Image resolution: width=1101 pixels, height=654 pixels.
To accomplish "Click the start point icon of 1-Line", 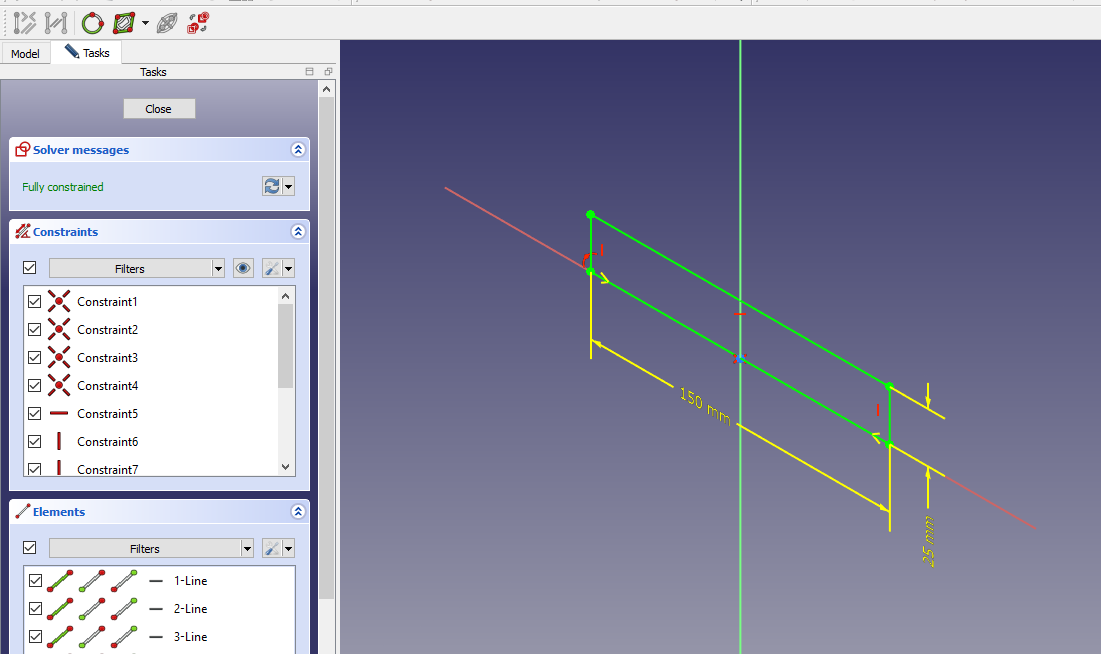I will pyautogui.click(x=92, y=581).
